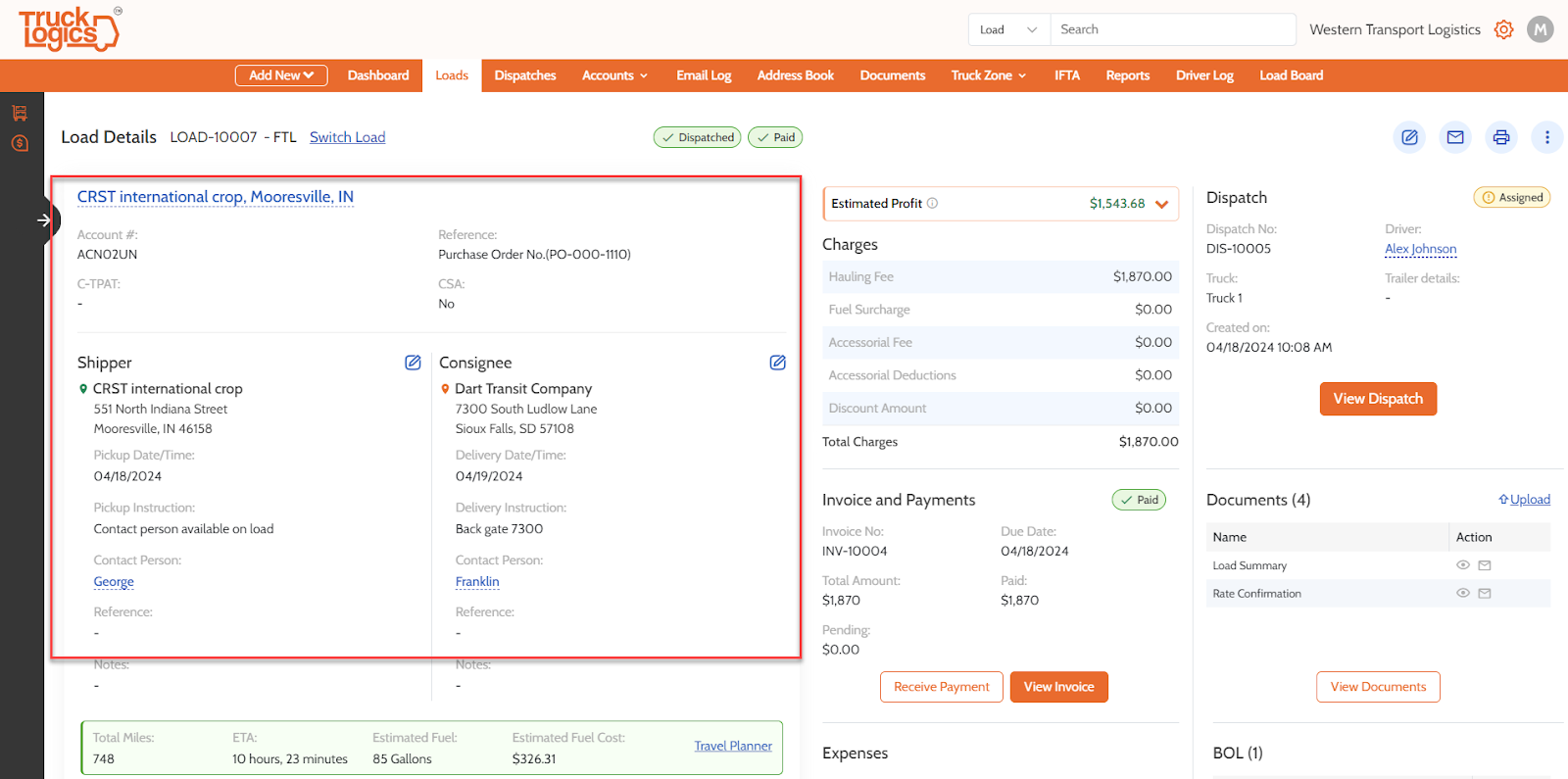Click the dollar icon in the left sidebar

pos(20,143)
